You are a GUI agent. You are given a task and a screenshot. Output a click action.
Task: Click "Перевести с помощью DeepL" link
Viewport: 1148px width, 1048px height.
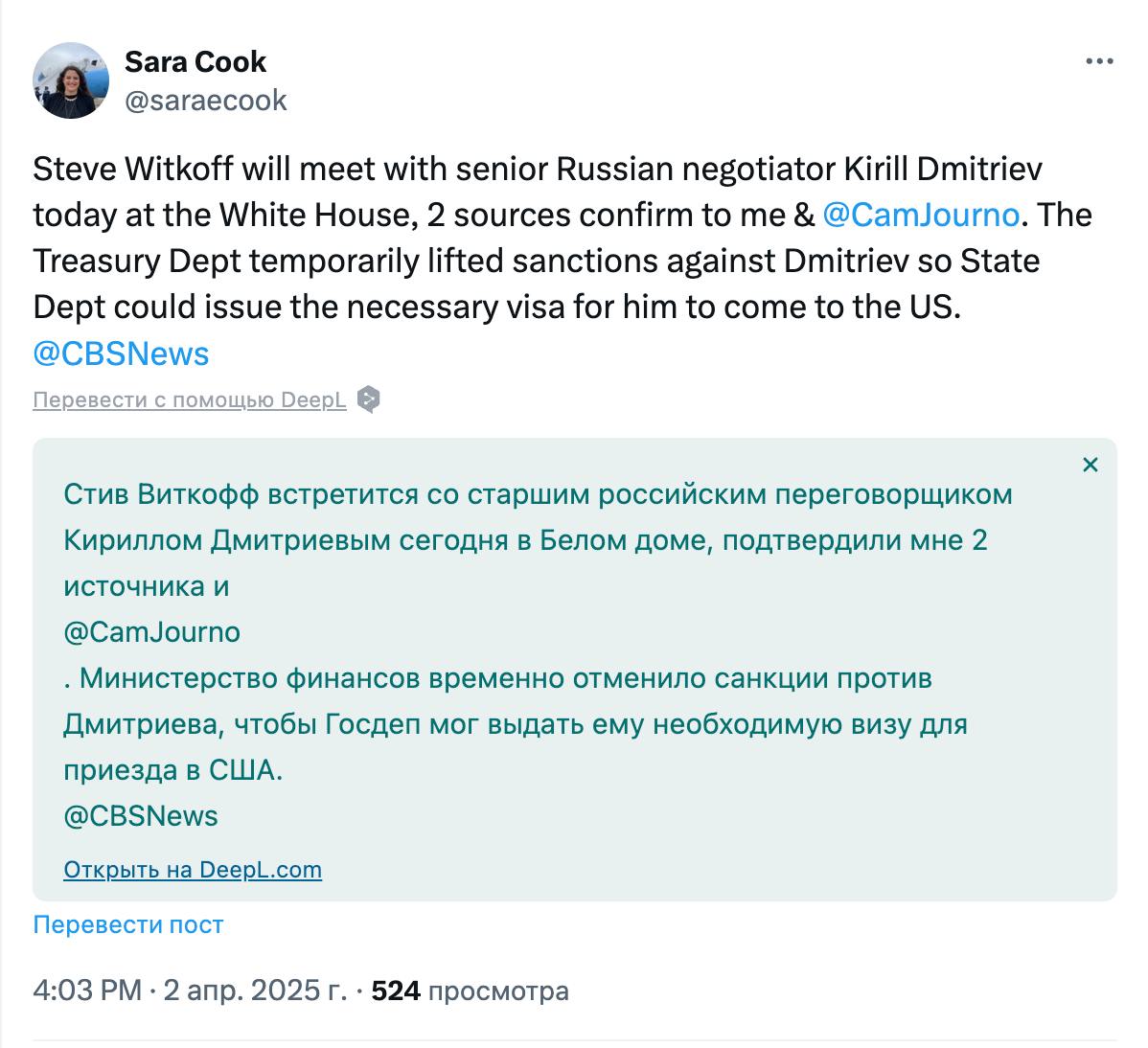190,400
